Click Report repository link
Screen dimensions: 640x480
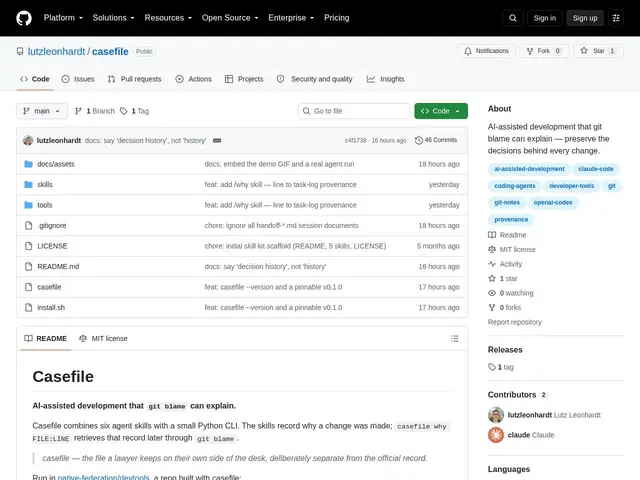click(515, 322)
